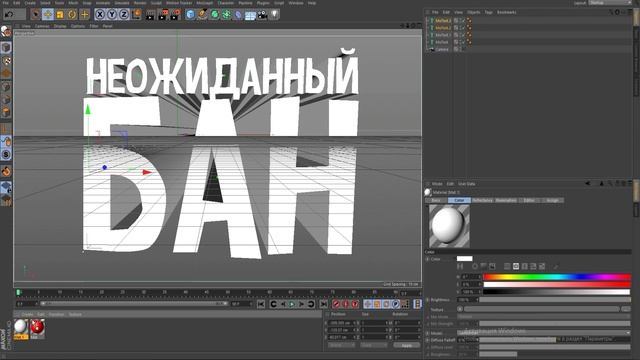
Task: Click on the hue rainbow slider
Action: [x=557, y=277]
